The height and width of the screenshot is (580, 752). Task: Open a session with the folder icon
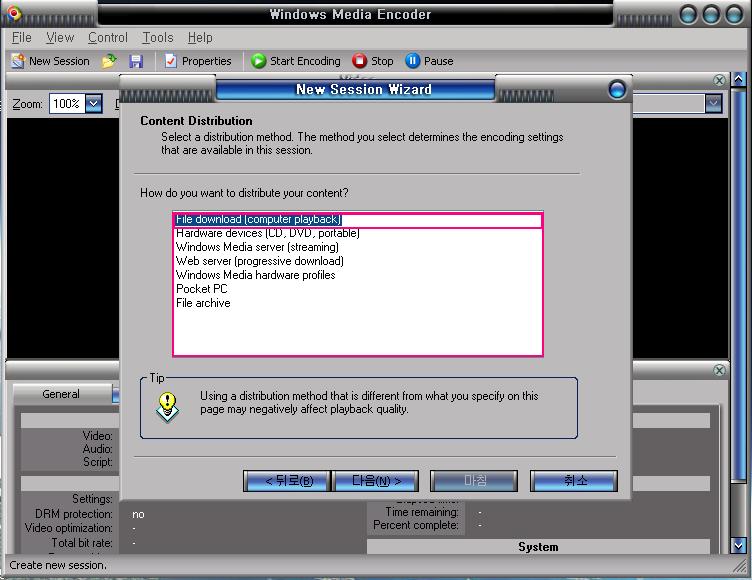(x=109, y=61)
